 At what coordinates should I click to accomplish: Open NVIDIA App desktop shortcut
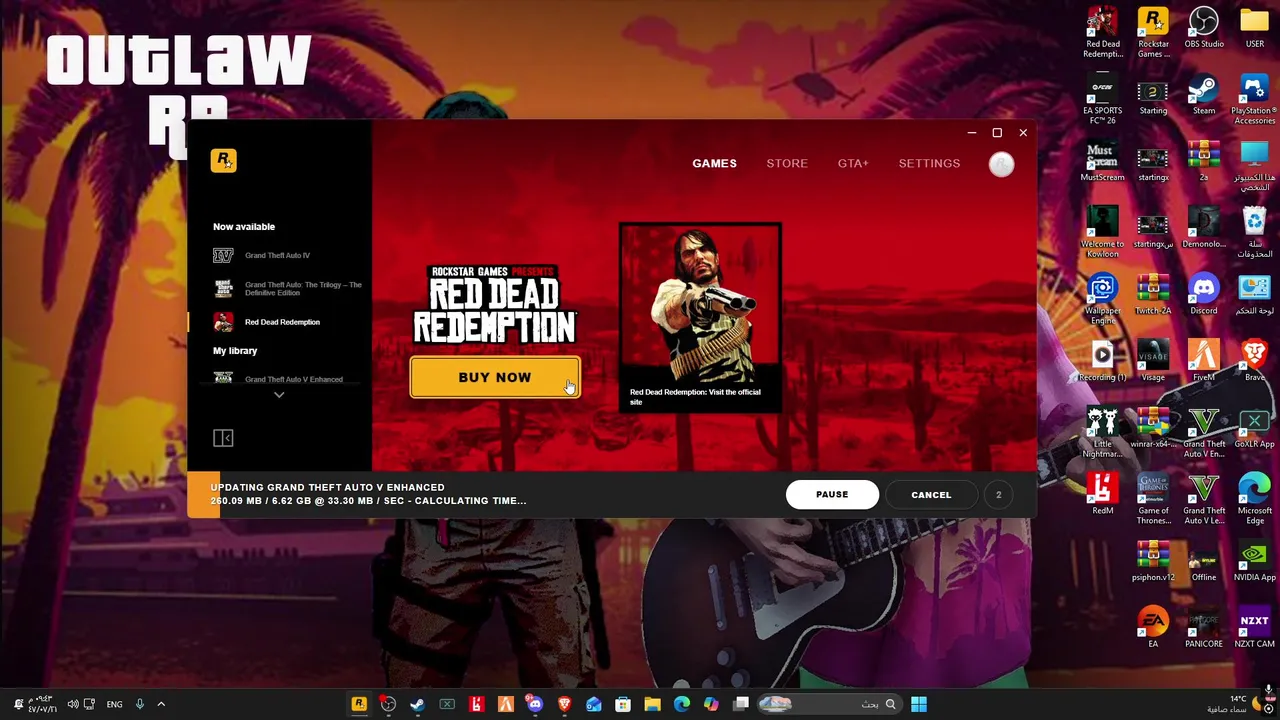[1254, 562]
